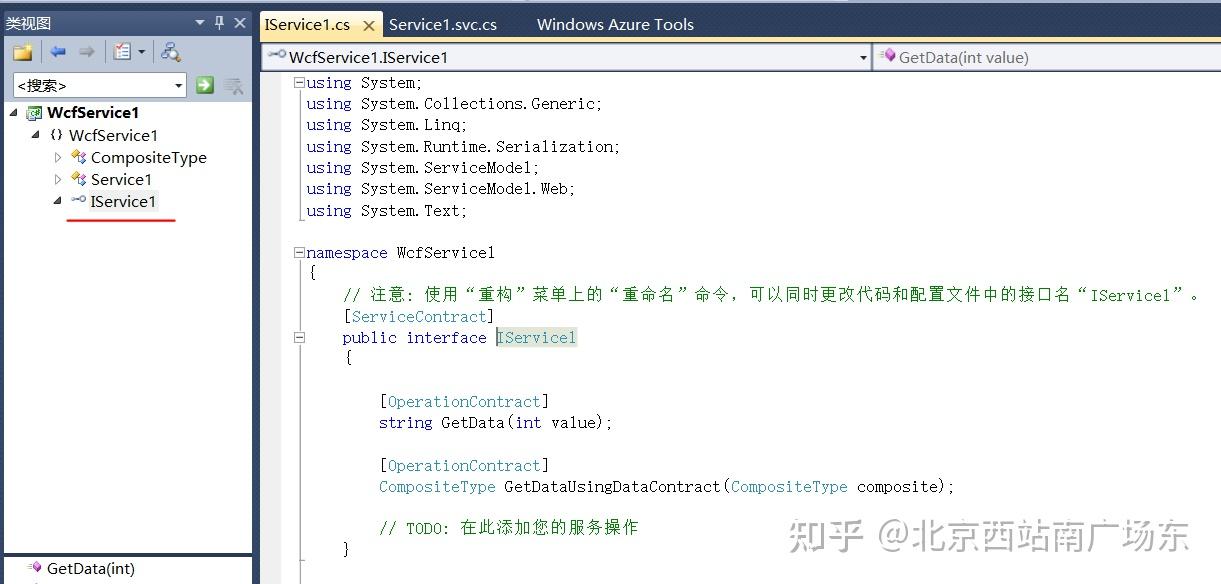Open the Class View Settings icon
The height and width of the screenshot is (584, 1221).
click(123, 52)
